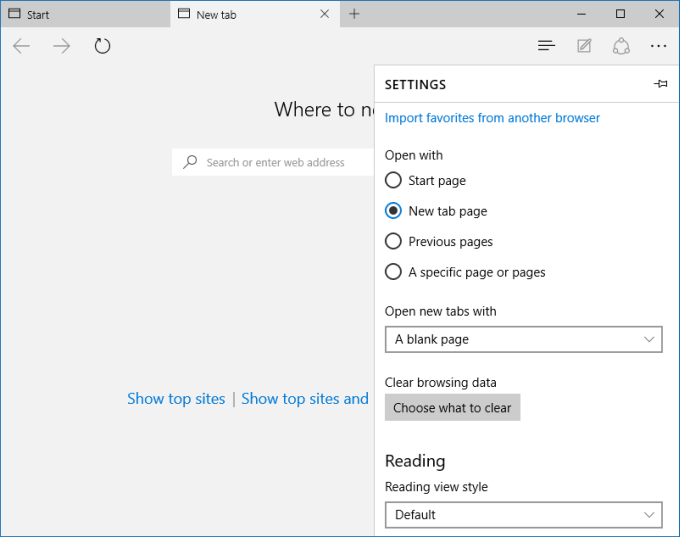Open the Reading view style dropdown
Image resolution: width=680 pixels, height=537 pixels.
[523, 515]
